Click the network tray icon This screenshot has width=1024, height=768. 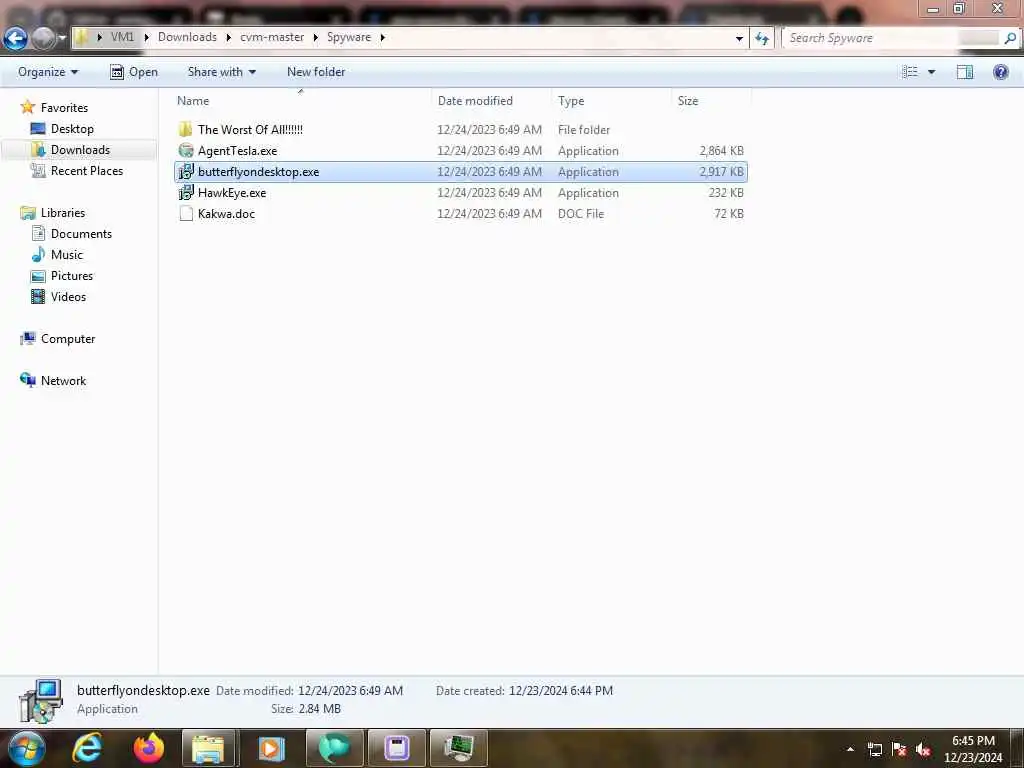874,750
